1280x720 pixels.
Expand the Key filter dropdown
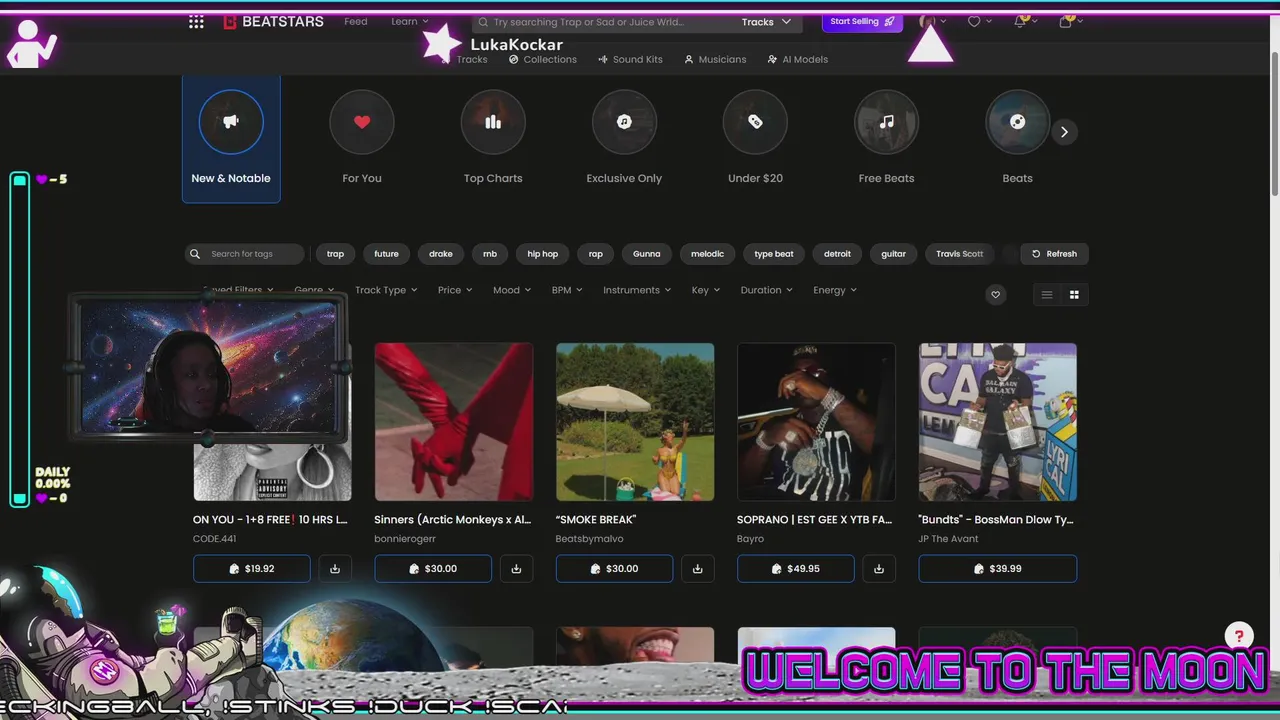[x=706, y=290]
